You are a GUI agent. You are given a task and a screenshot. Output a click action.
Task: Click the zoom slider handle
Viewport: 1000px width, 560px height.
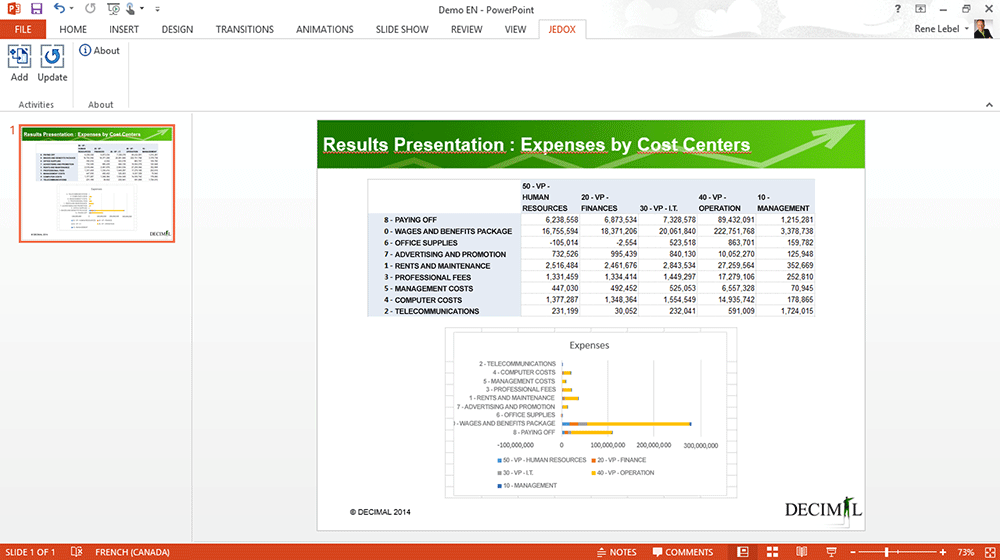point(887,552)
